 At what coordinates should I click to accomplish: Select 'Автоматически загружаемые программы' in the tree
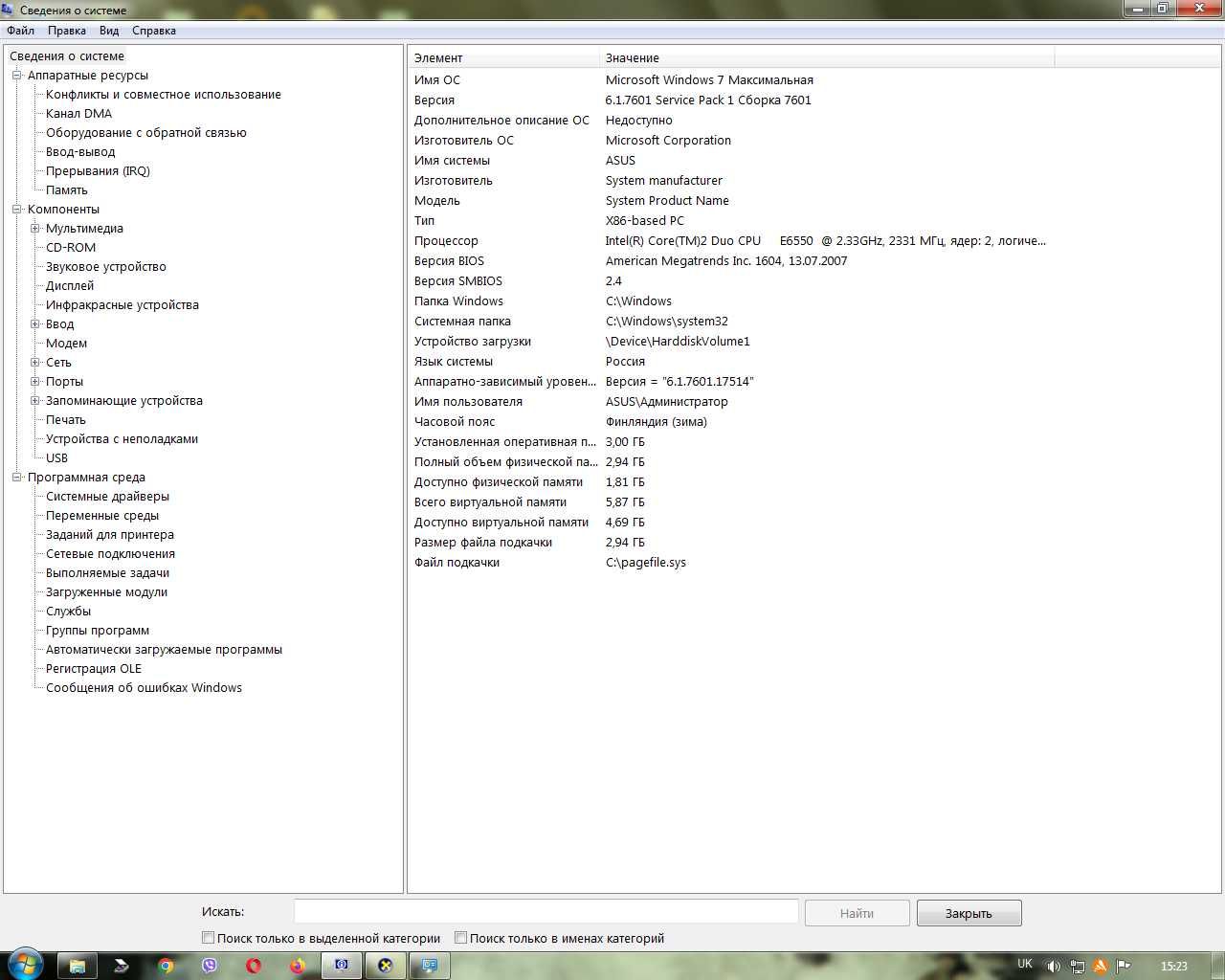pos(164,650)
